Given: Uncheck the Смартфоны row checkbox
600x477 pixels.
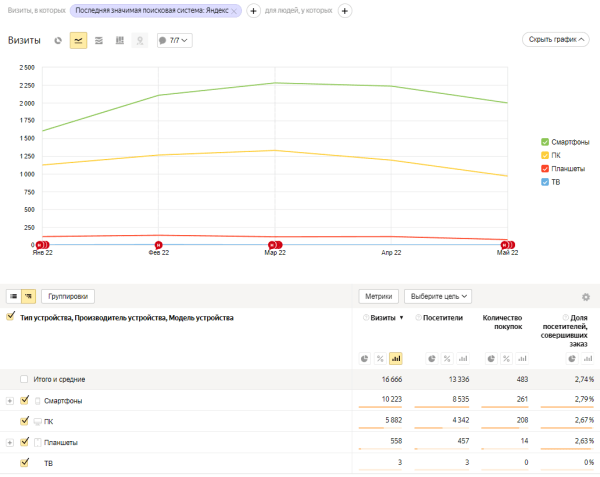Looking at the screenshot, I should click(x=25, y=400).
